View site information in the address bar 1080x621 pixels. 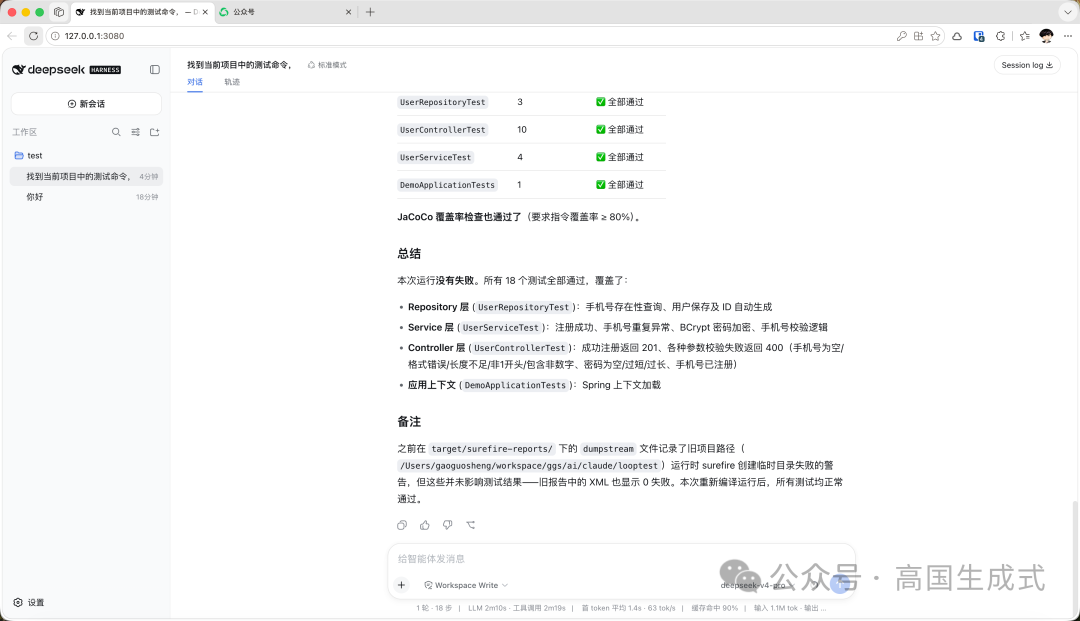click(55, 36)
